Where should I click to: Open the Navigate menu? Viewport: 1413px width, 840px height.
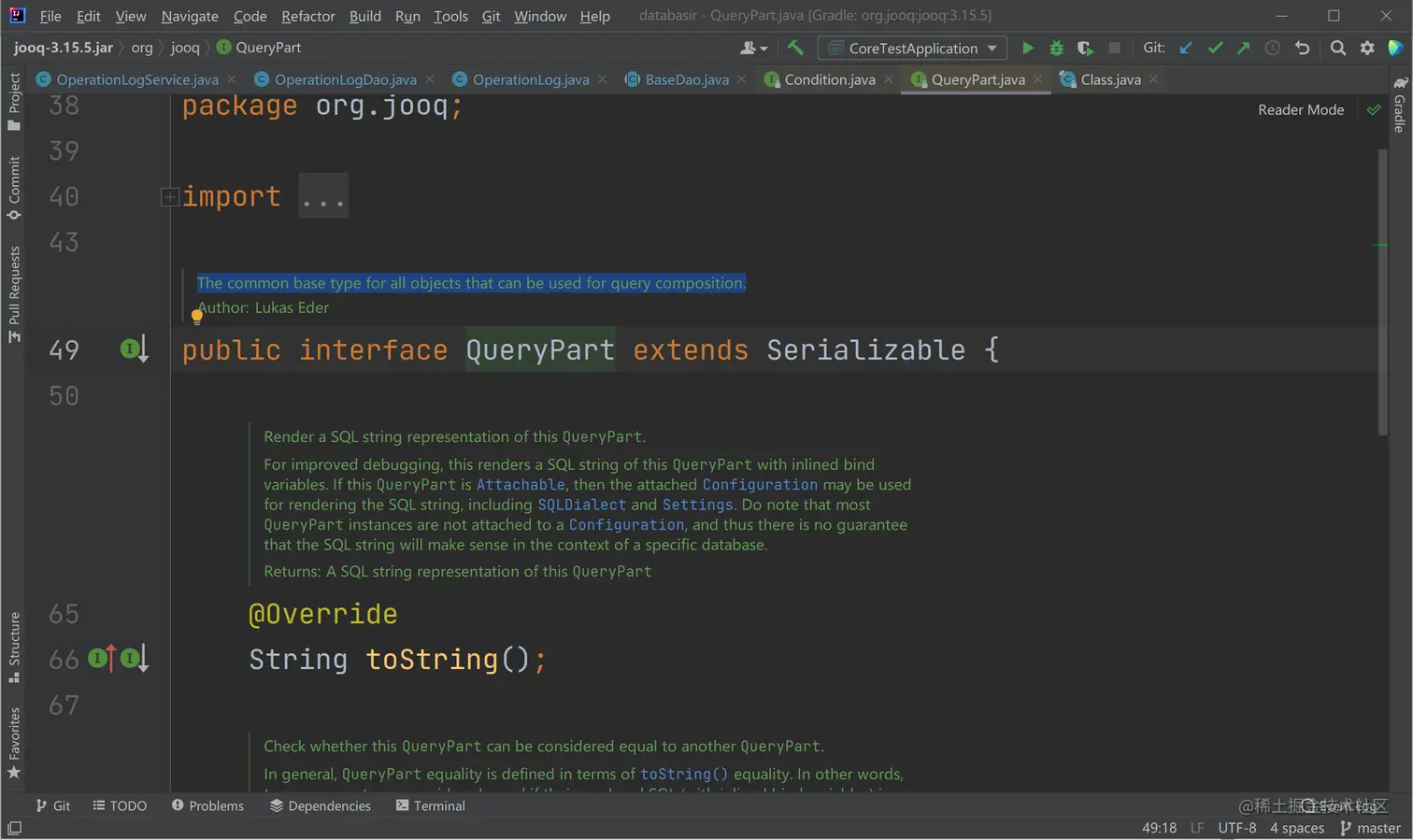pyautogui.click(x=190, y=16)
